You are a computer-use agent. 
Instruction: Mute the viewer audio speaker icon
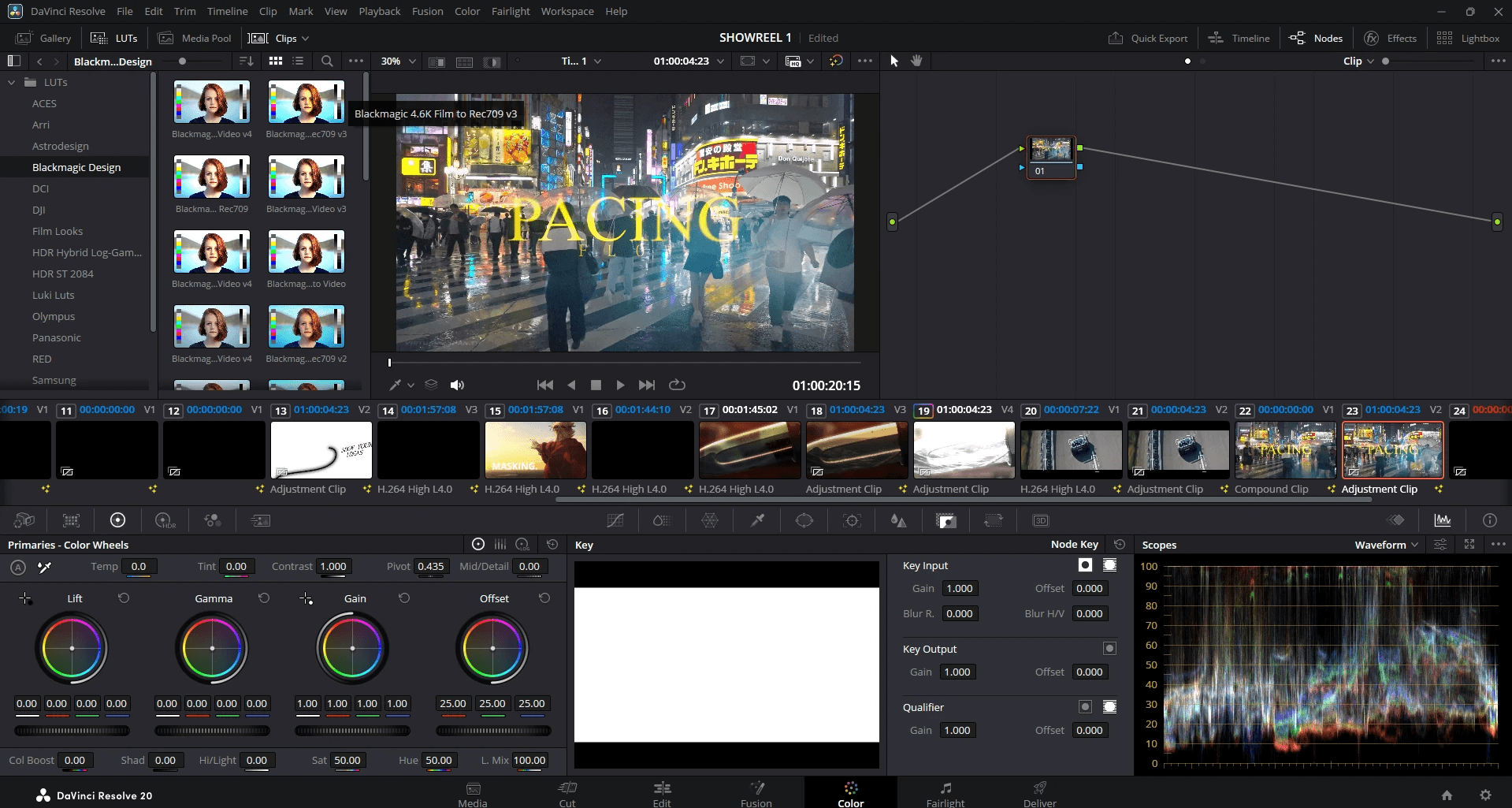(457, 385)
